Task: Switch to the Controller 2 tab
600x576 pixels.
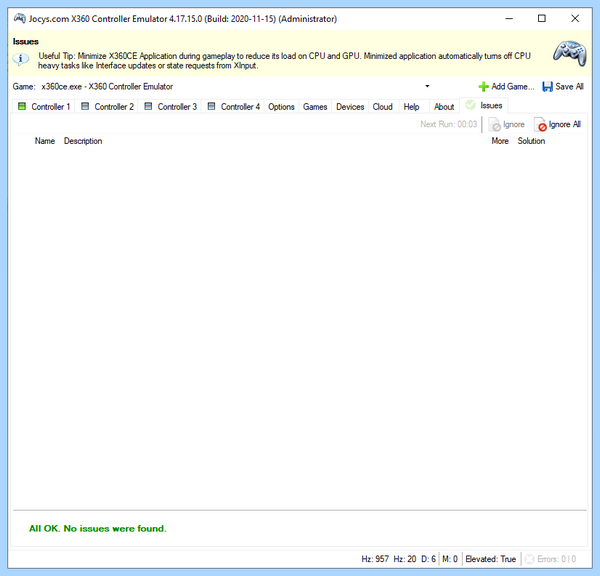Action: (x=107, y=107)
